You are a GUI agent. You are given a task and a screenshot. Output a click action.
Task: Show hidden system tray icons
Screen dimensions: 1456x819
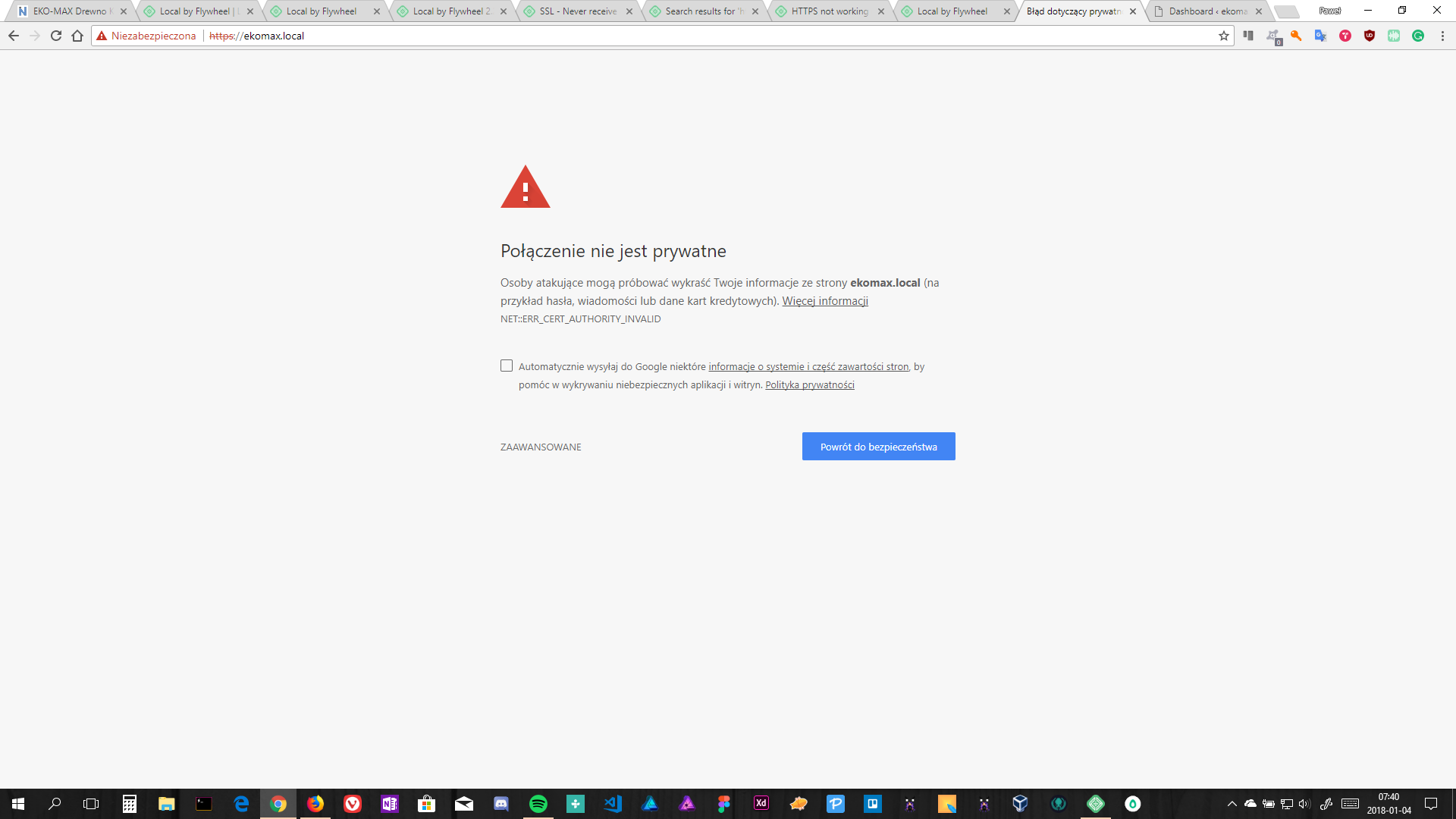point(1232,804)
